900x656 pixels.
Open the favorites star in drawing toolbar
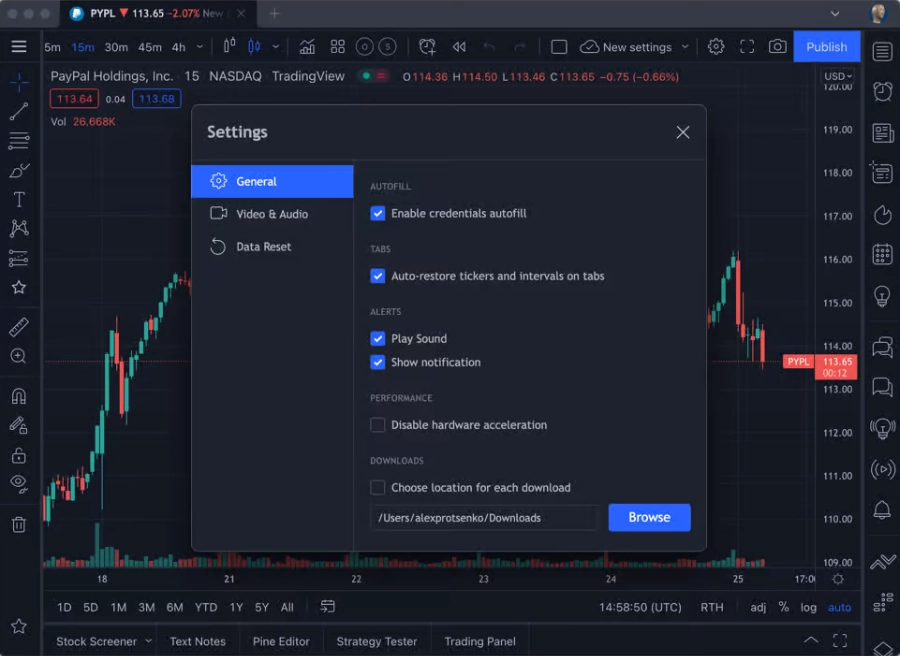tap(19, 287)
